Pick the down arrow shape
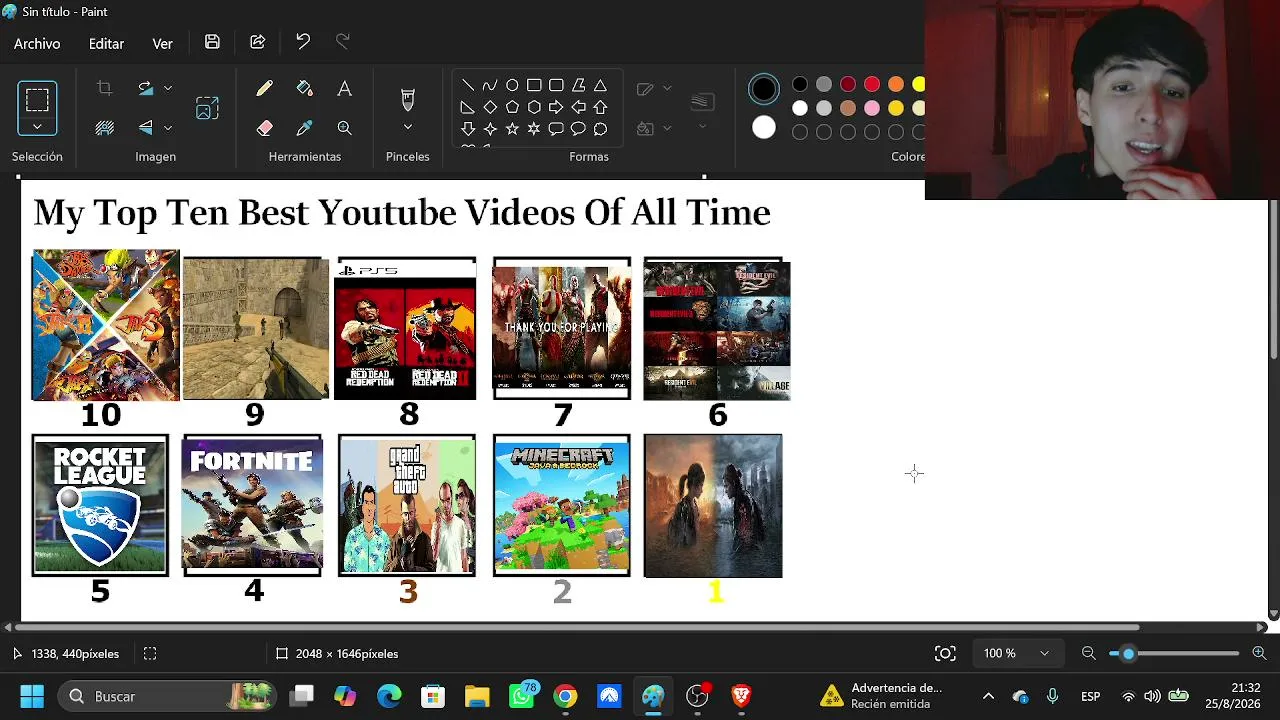1280x720 pixels. [467, 129]
